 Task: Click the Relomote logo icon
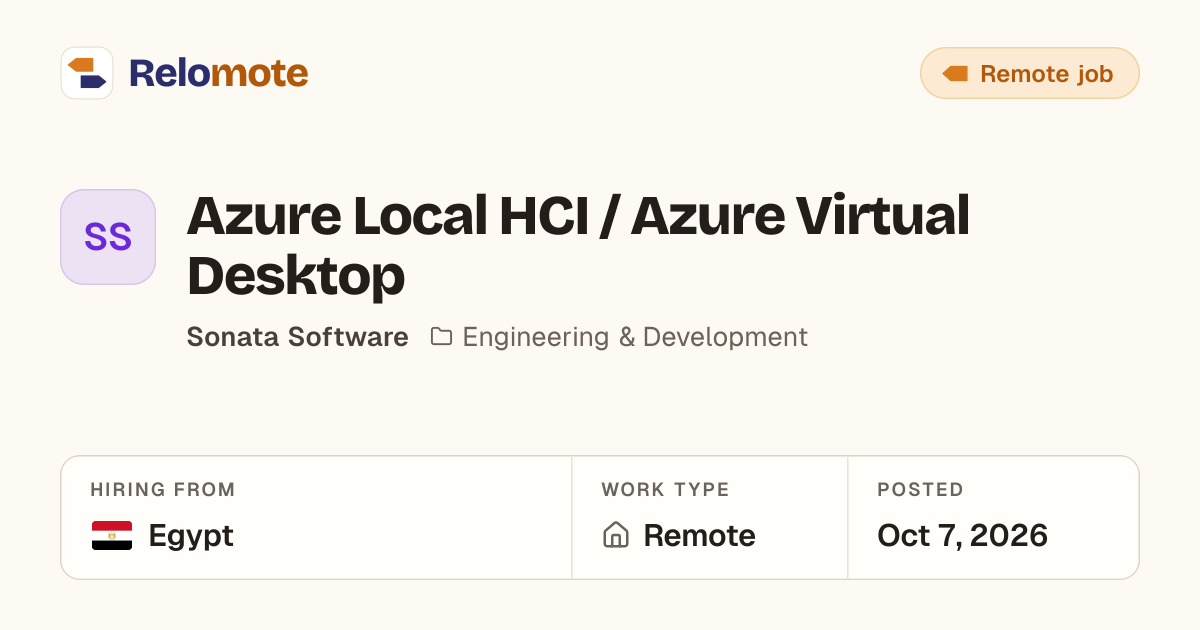click(x=87, y=73)
